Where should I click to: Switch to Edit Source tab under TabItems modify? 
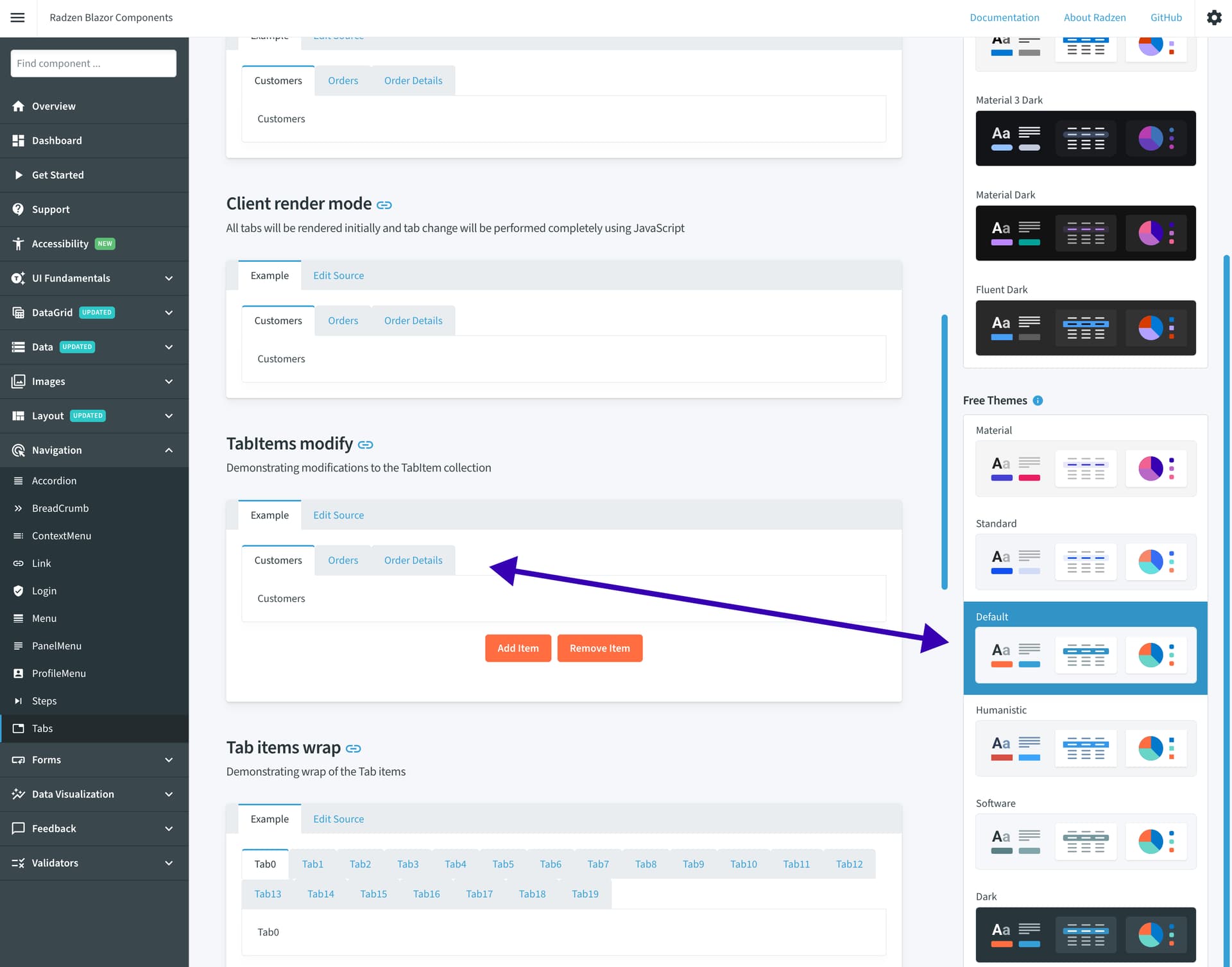(x=338, y=515)
